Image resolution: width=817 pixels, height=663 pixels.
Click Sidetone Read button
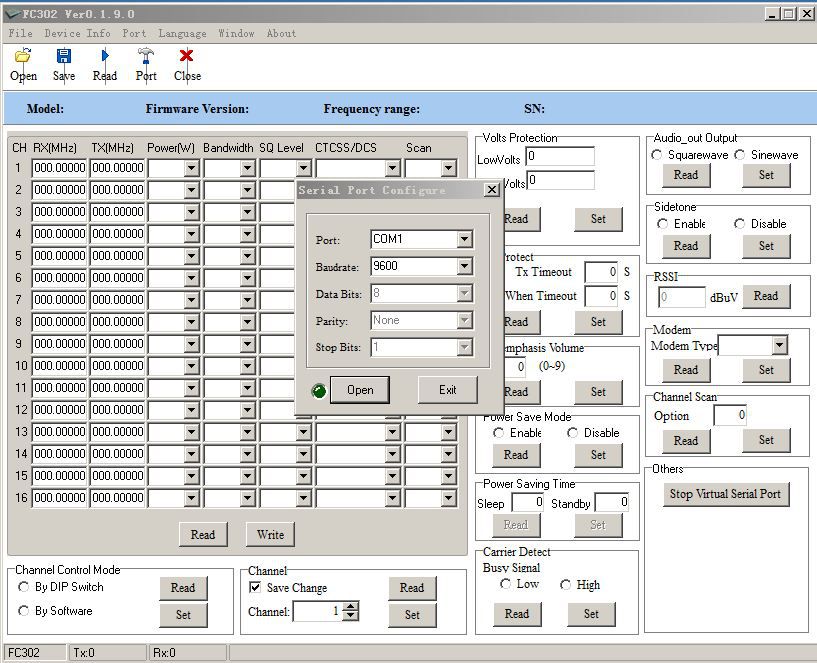coord(686,246)
